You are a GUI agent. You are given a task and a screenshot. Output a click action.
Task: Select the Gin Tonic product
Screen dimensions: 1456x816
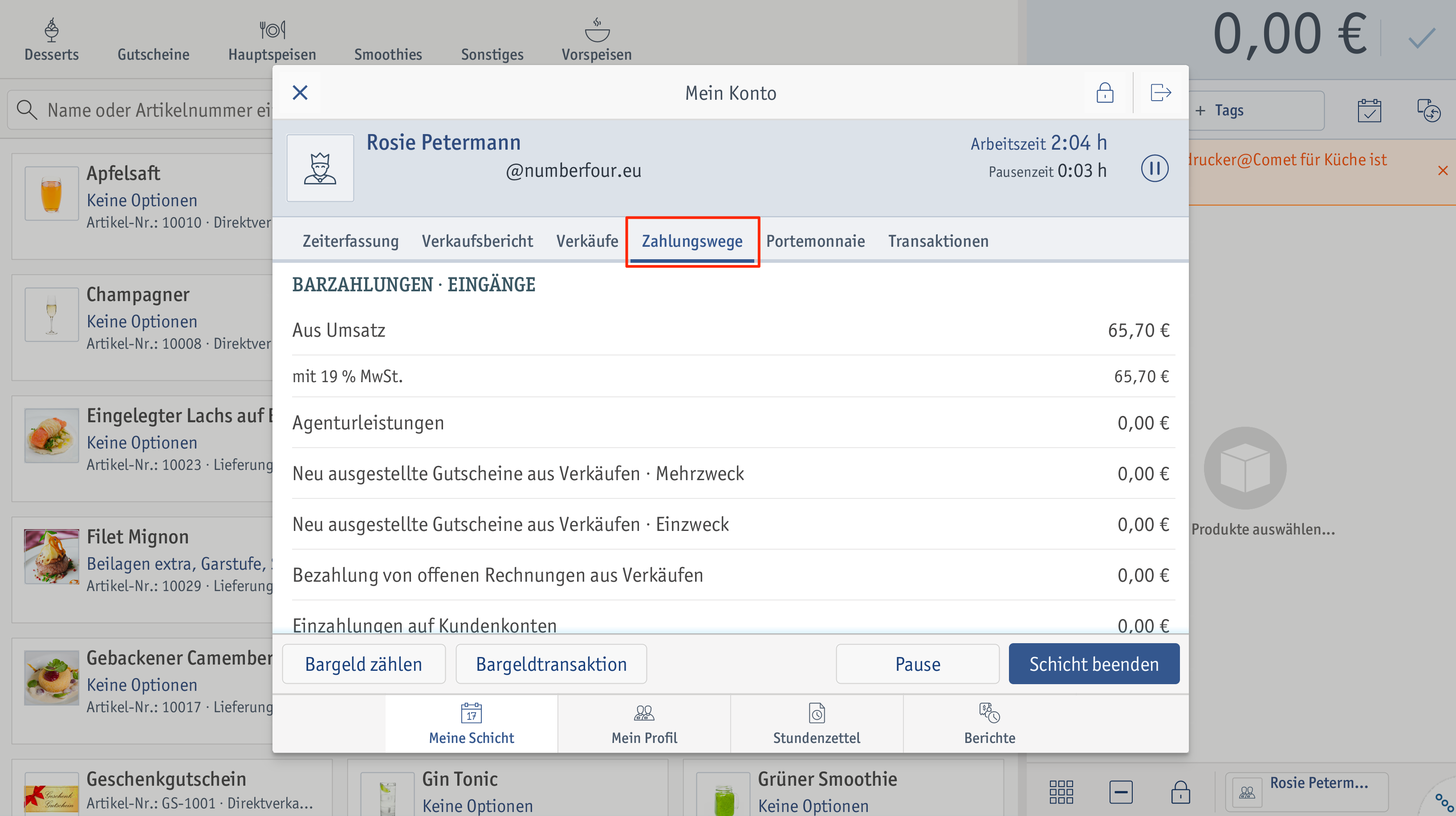click(x=508, y=788)
